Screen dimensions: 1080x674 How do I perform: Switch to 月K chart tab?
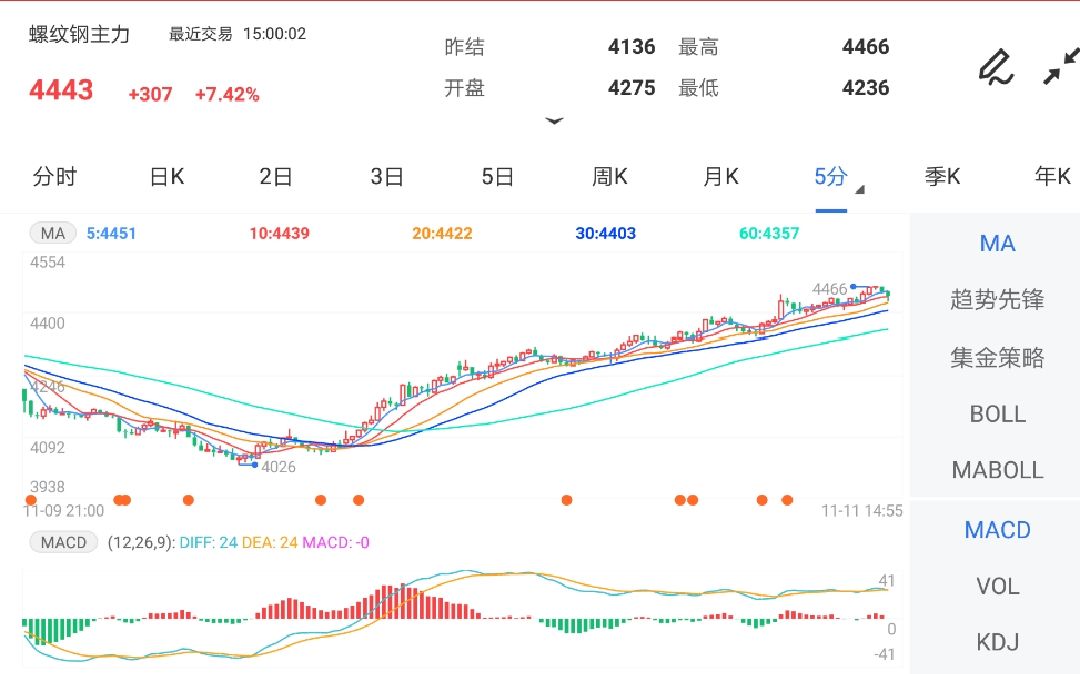(720, 177)
